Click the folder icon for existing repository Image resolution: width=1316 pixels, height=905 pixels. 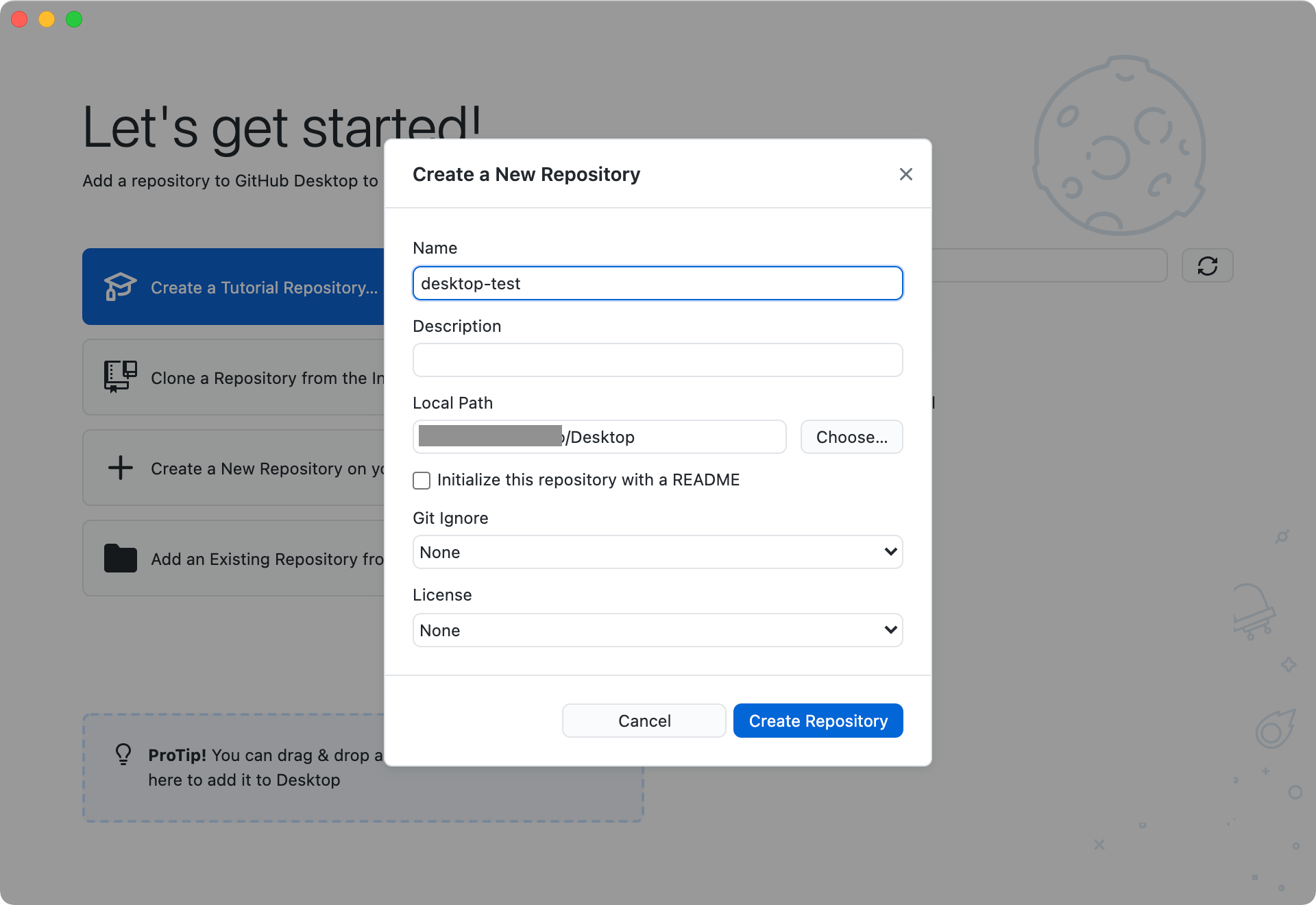coord(120,558)
